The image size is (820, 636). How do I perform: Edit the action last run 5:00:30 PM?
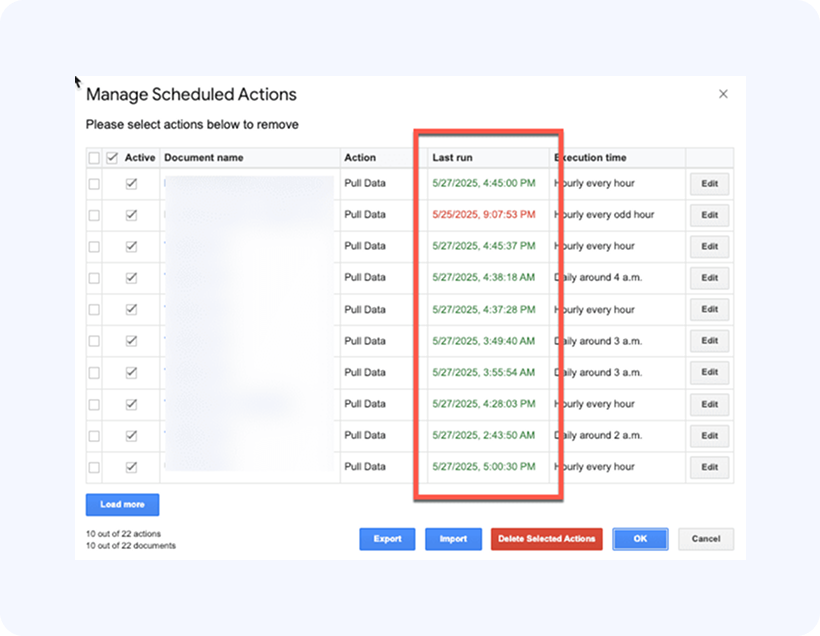pyautogui.click(x=709, y=467)
